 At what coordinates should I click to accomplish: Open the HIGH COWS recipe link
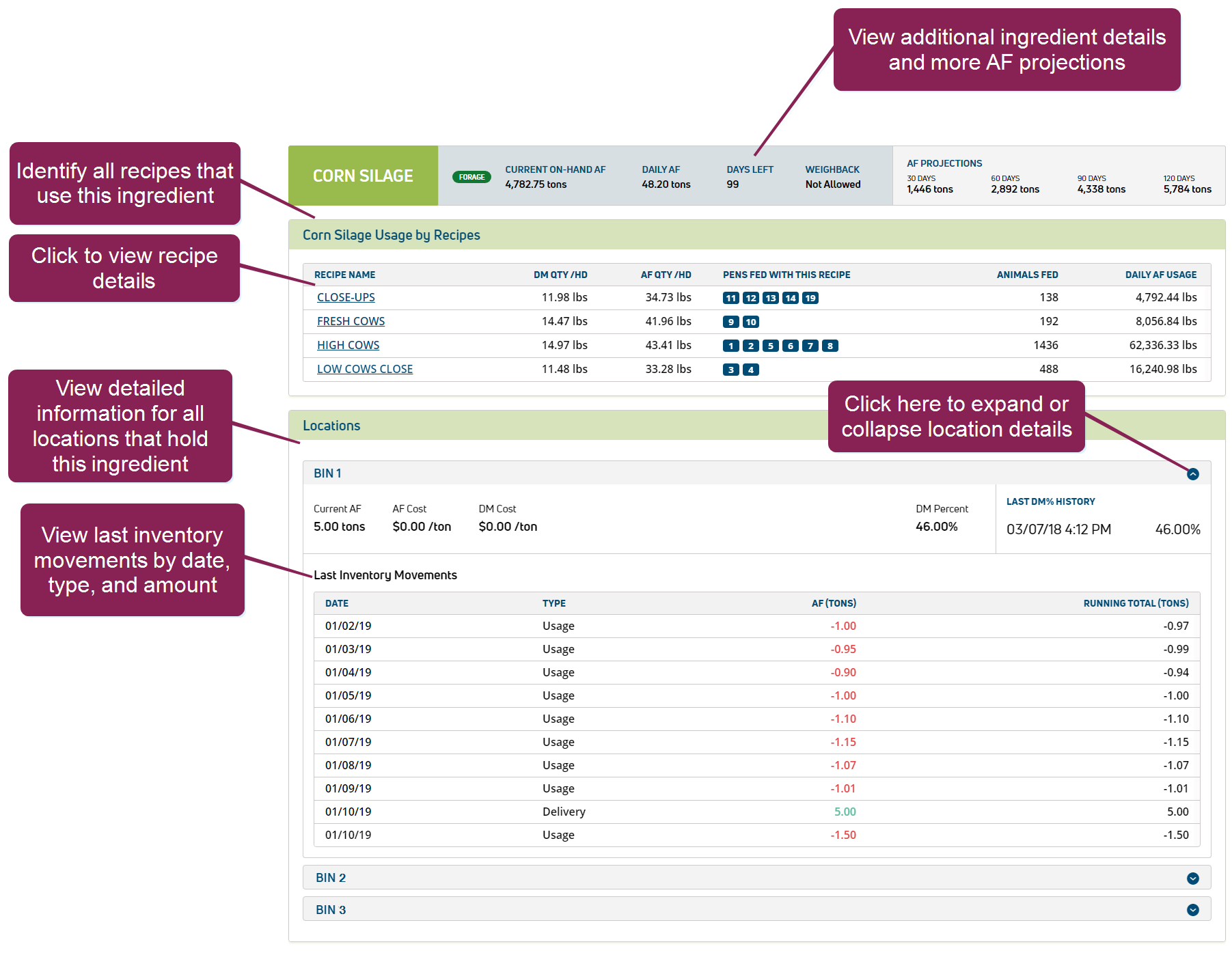click(348, 345)
